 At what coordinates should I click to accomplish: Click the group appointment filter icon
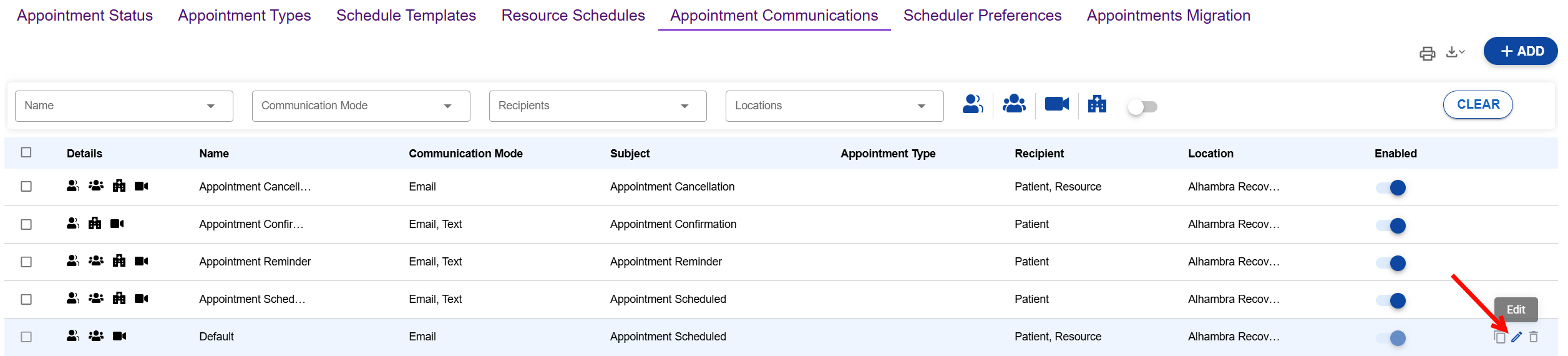[x=1014, y=104]
